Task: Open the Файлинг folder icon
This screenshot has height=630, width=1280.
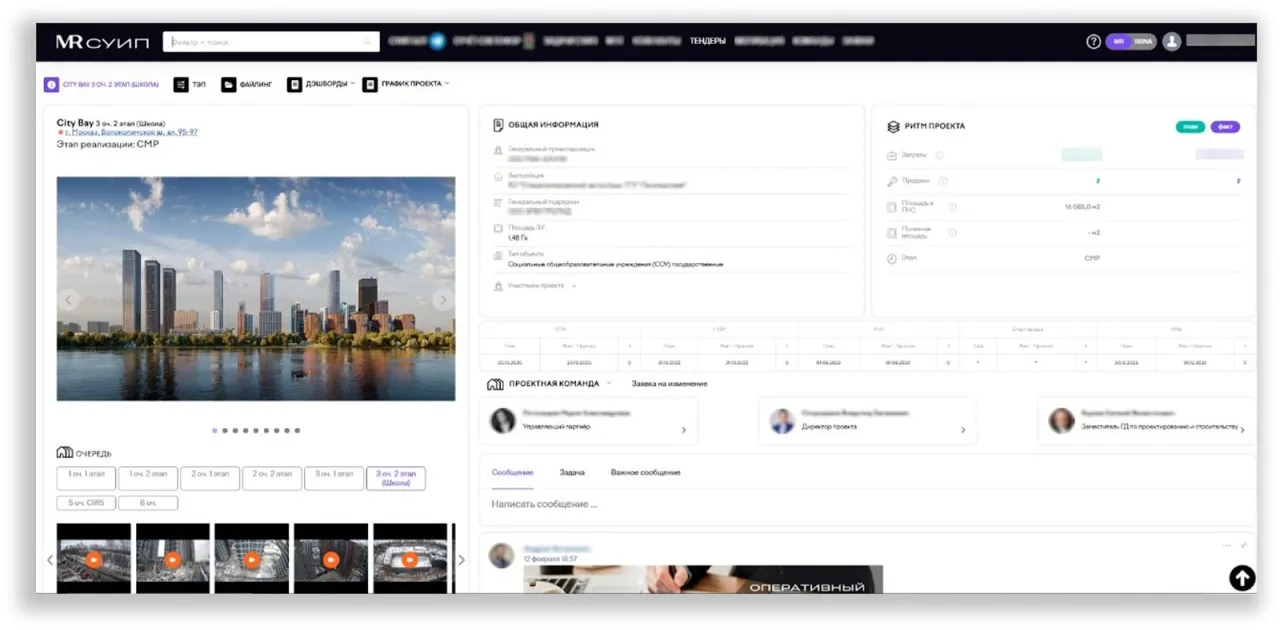Action: (229, 85)
